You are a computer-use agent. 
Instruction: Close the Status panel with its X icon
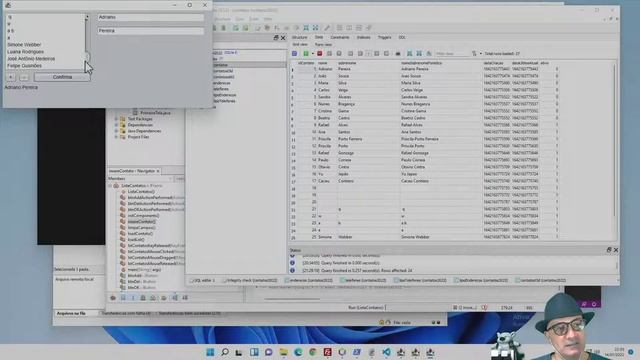coord(616,250)
